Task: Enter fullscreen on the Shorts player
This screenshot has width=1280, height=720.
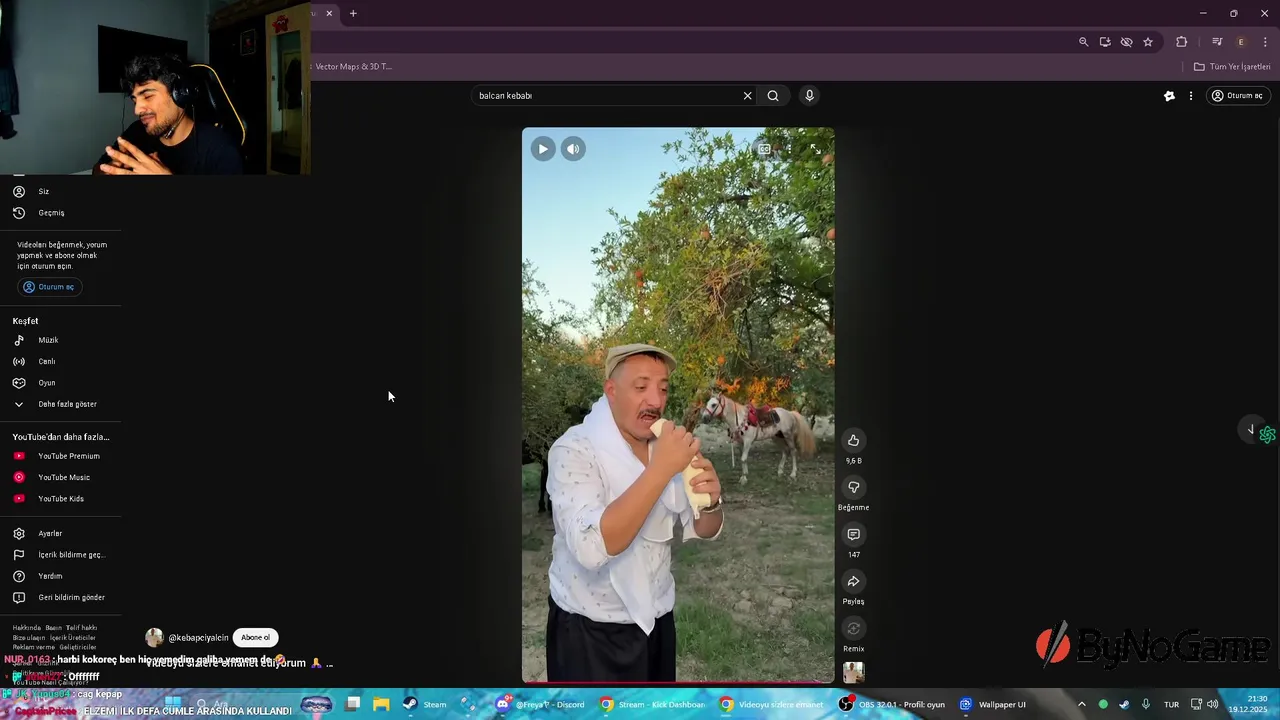Action: coord(815,149)
